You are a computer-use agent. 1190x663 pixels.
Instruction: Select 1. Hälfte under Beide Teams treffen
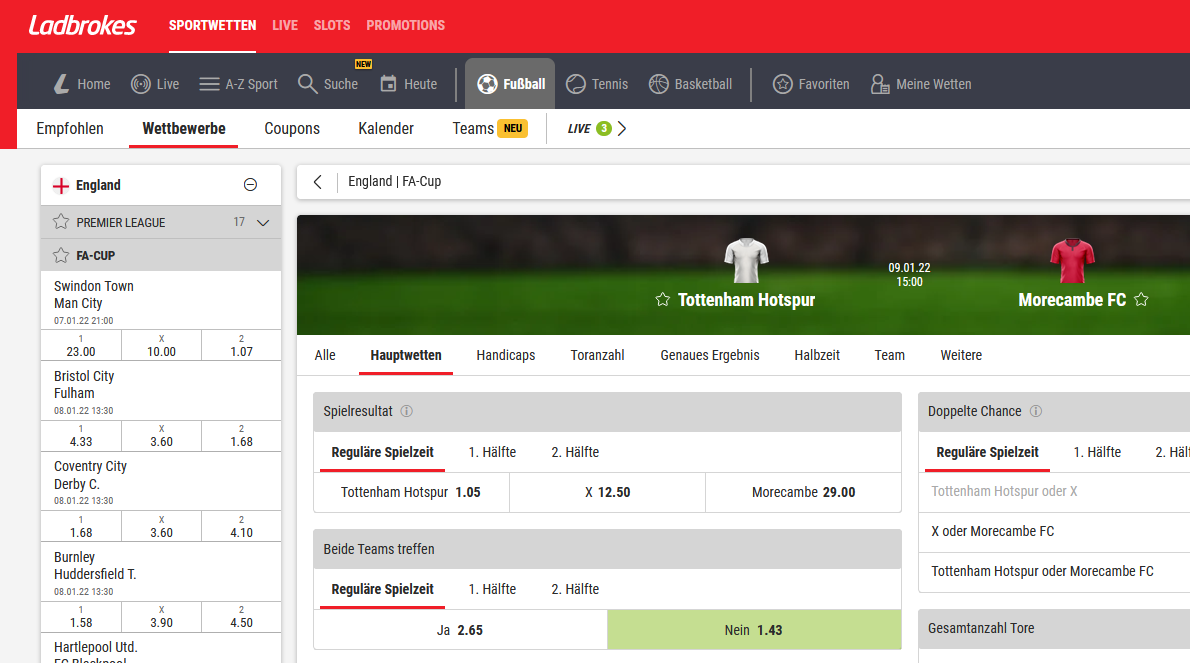coord(492,589)
